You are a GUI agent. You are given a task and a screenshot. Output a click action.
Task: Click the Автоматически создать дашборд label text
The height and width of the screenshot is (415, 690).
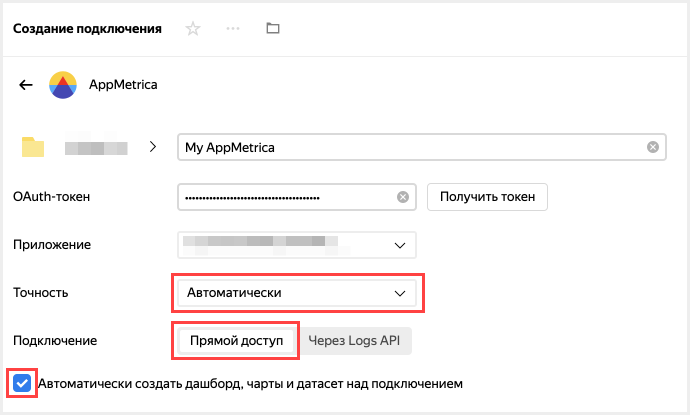250,383
